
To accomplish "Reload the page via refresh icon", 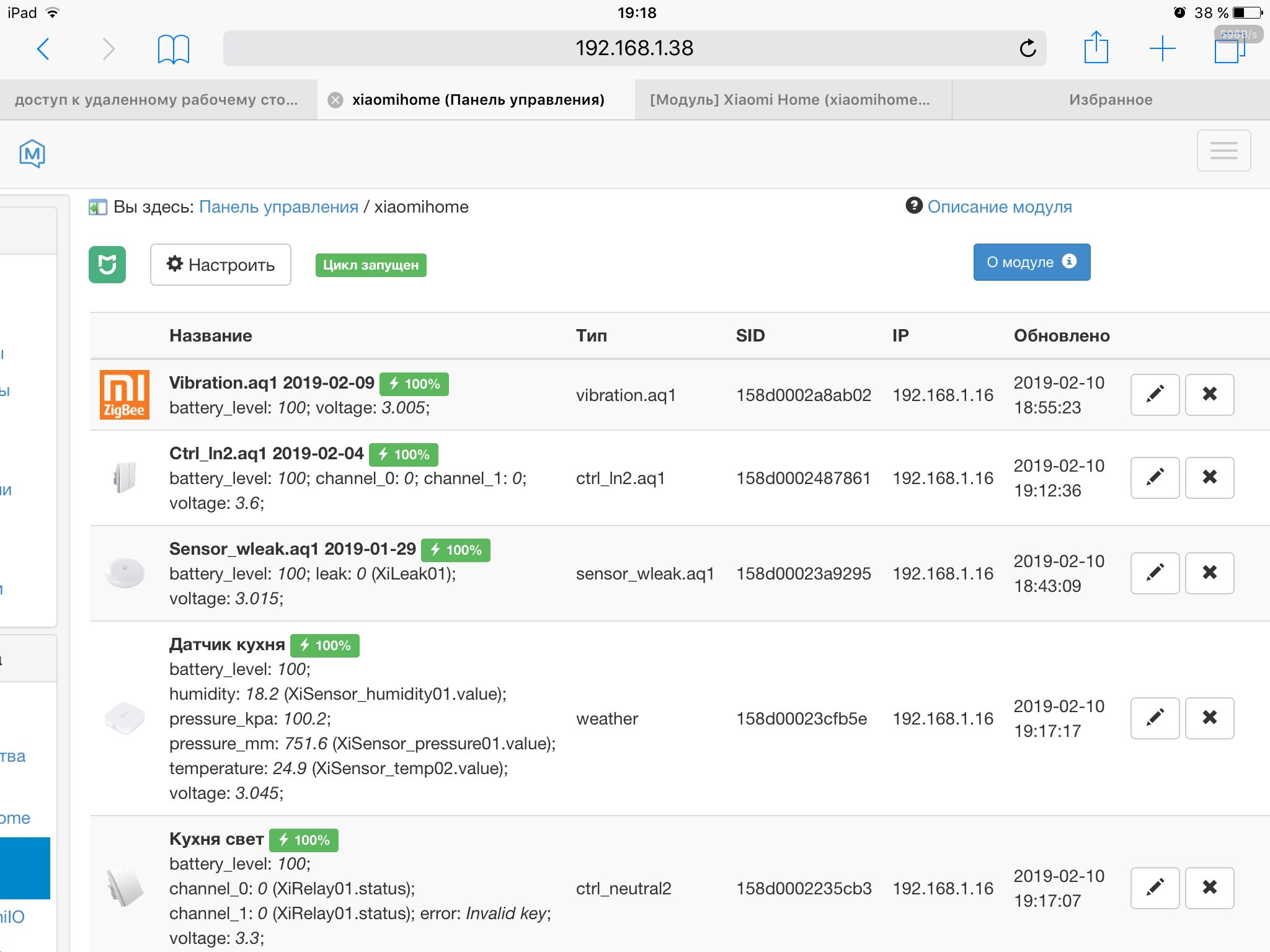I will tap(1028, 48).
